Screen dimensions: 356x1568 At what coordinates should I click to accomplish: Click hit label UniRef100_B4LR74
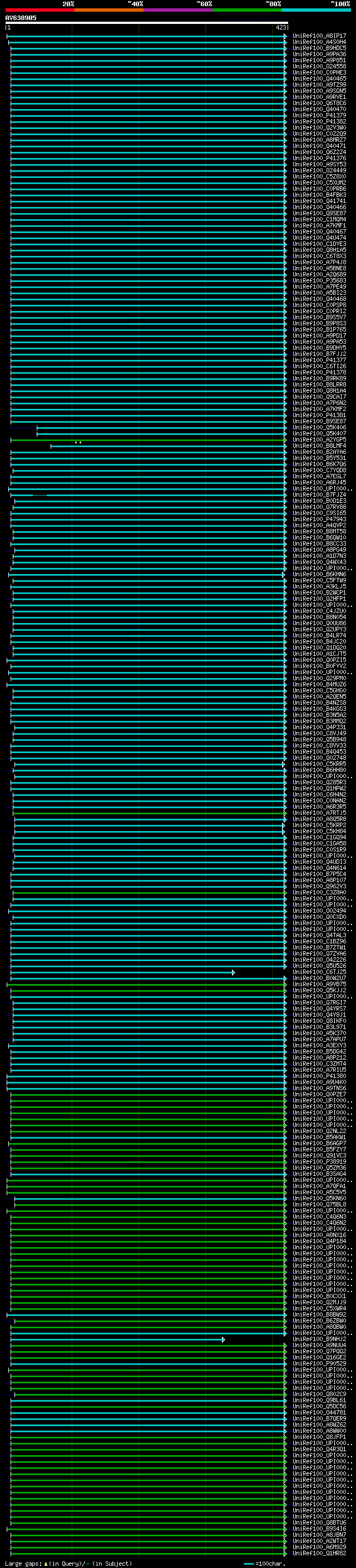click(319, 635)
